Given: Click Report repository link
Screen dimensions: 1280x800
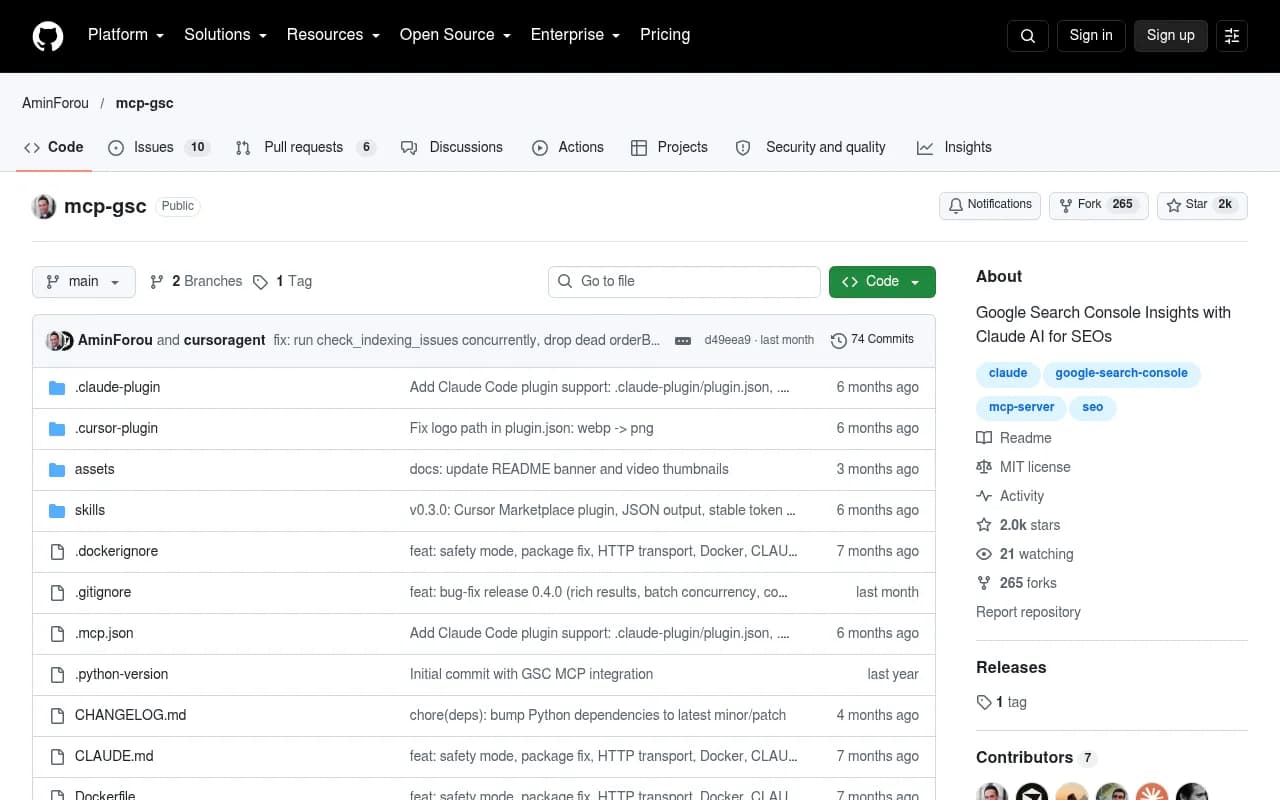Looking at the screenshot, I should point(1028,612).
